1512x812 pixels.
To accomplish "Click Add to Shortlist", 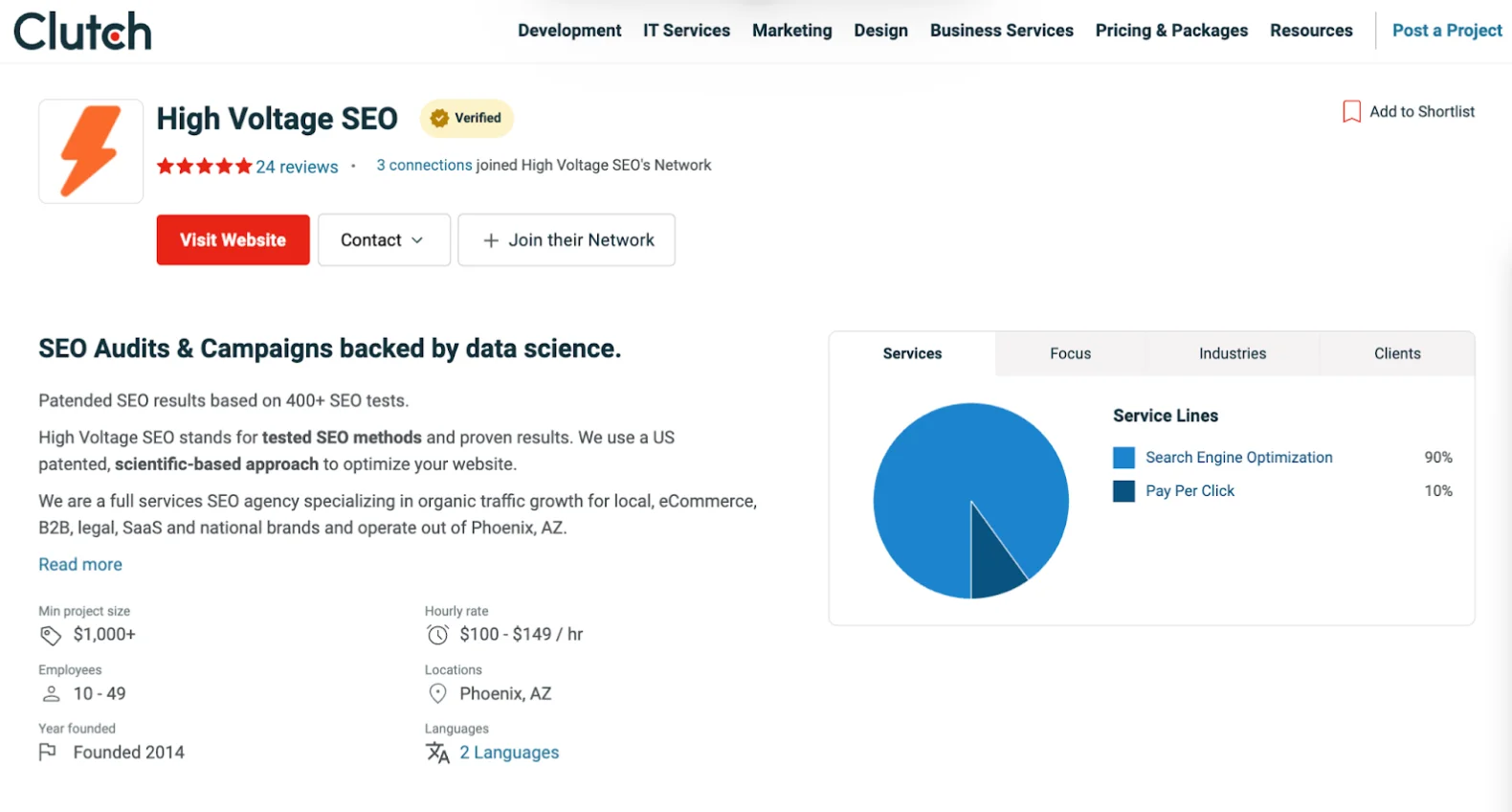I will pos(1409,112).
